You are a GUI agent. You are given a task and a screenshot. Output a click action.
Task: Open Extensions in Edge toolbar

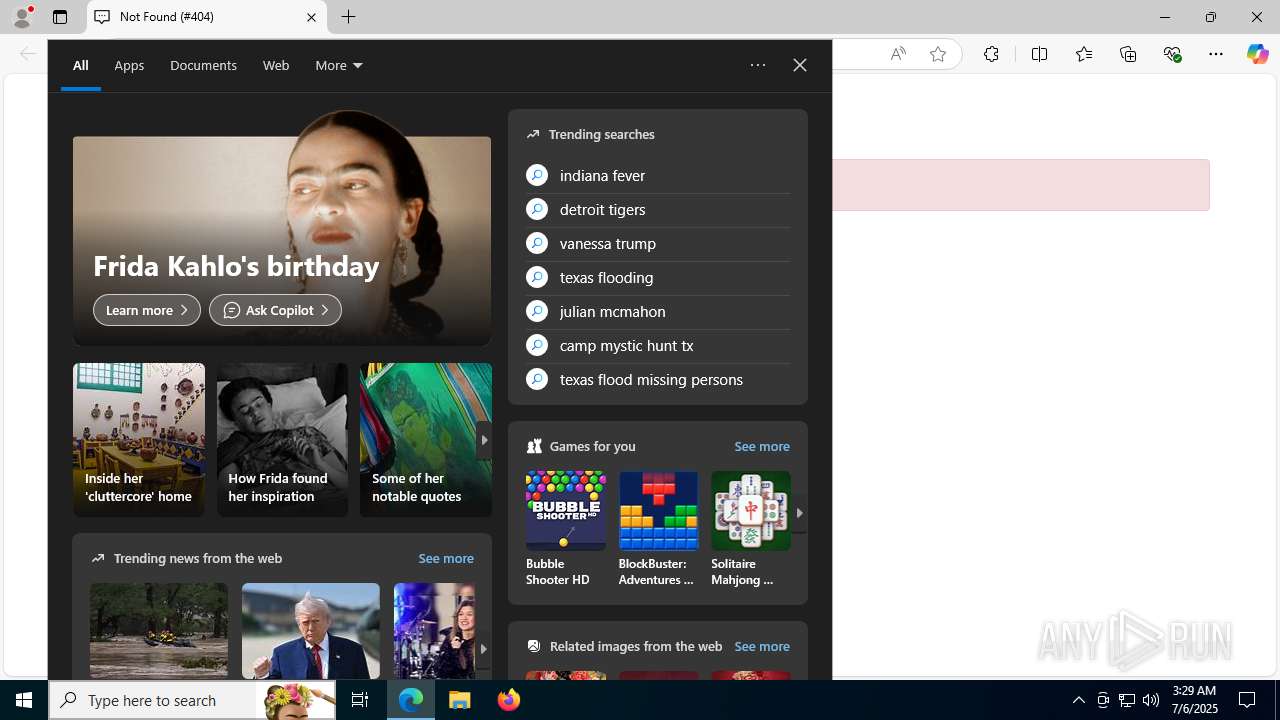click(x=991, y=54)
